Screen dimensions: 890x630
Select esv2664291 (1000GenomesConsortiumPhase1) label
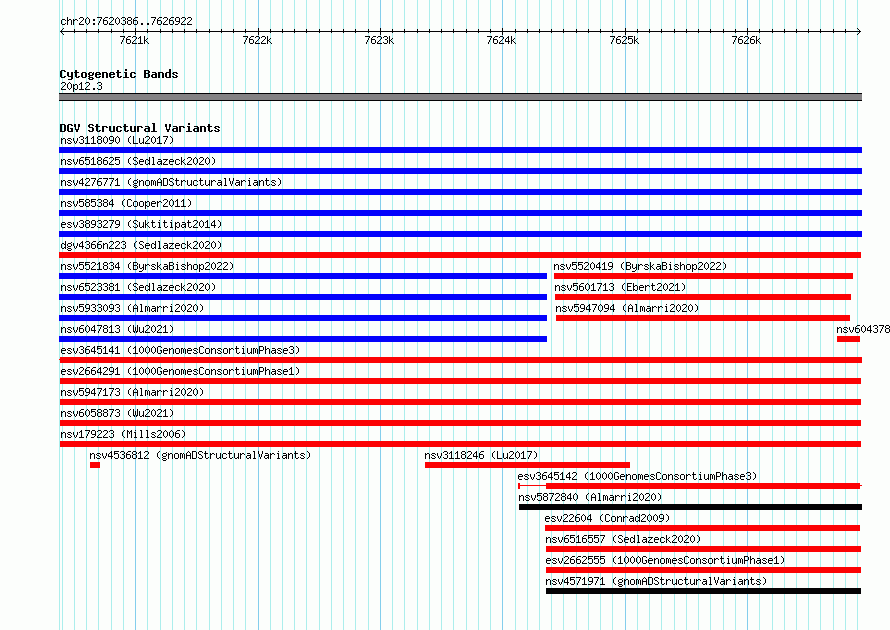[x=180, y=371]
